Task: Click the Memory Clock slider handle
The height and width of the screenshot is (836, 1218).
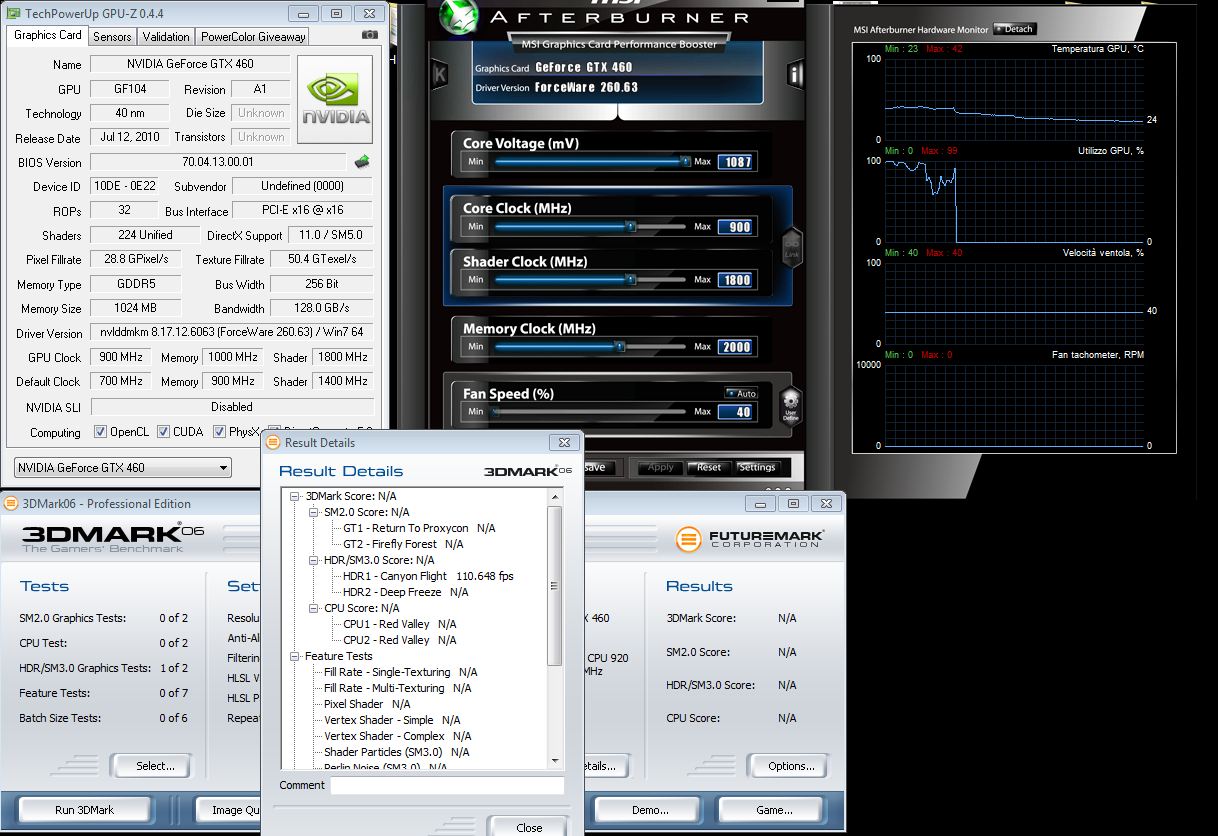Action: (619, 347)
